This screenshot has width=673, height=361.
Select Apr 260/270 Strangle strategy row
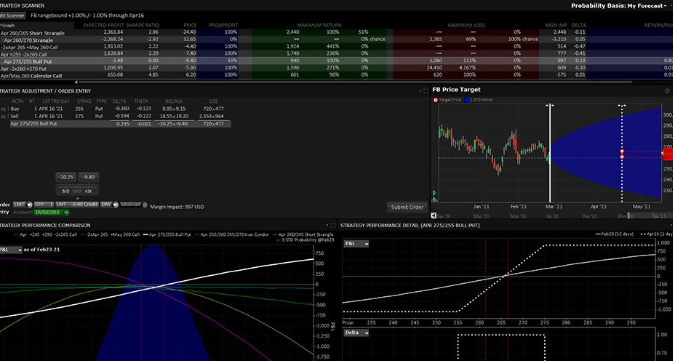(x=336, y=39)
